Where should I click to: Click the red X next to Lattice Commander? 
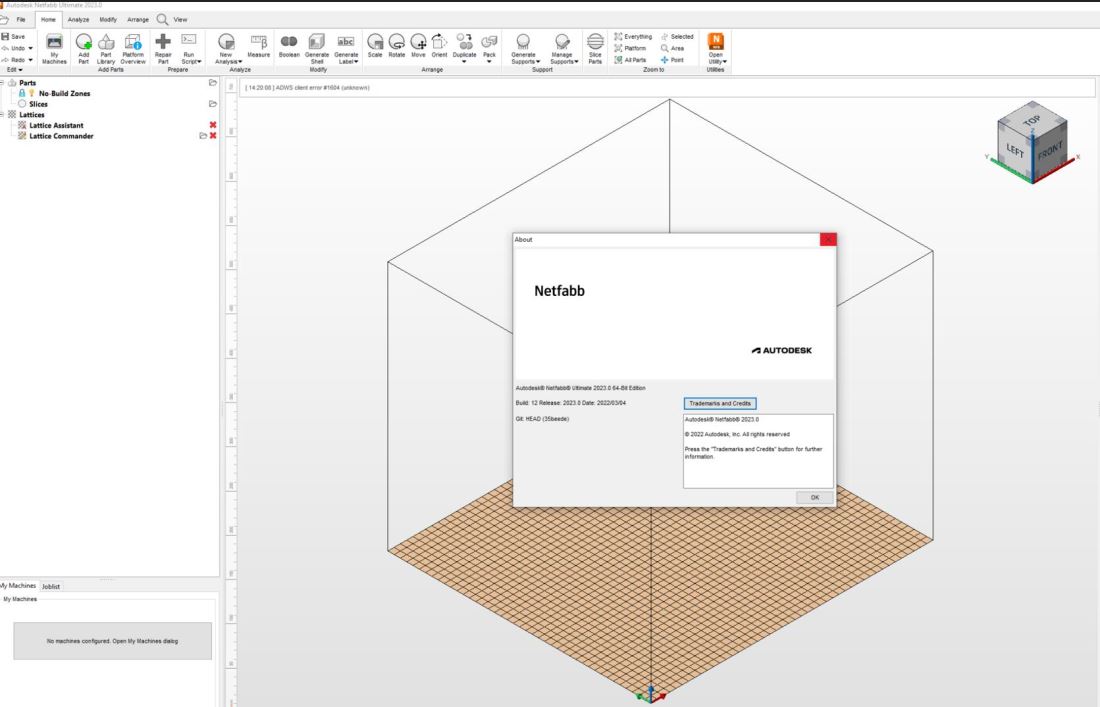(x=213, y=135)
